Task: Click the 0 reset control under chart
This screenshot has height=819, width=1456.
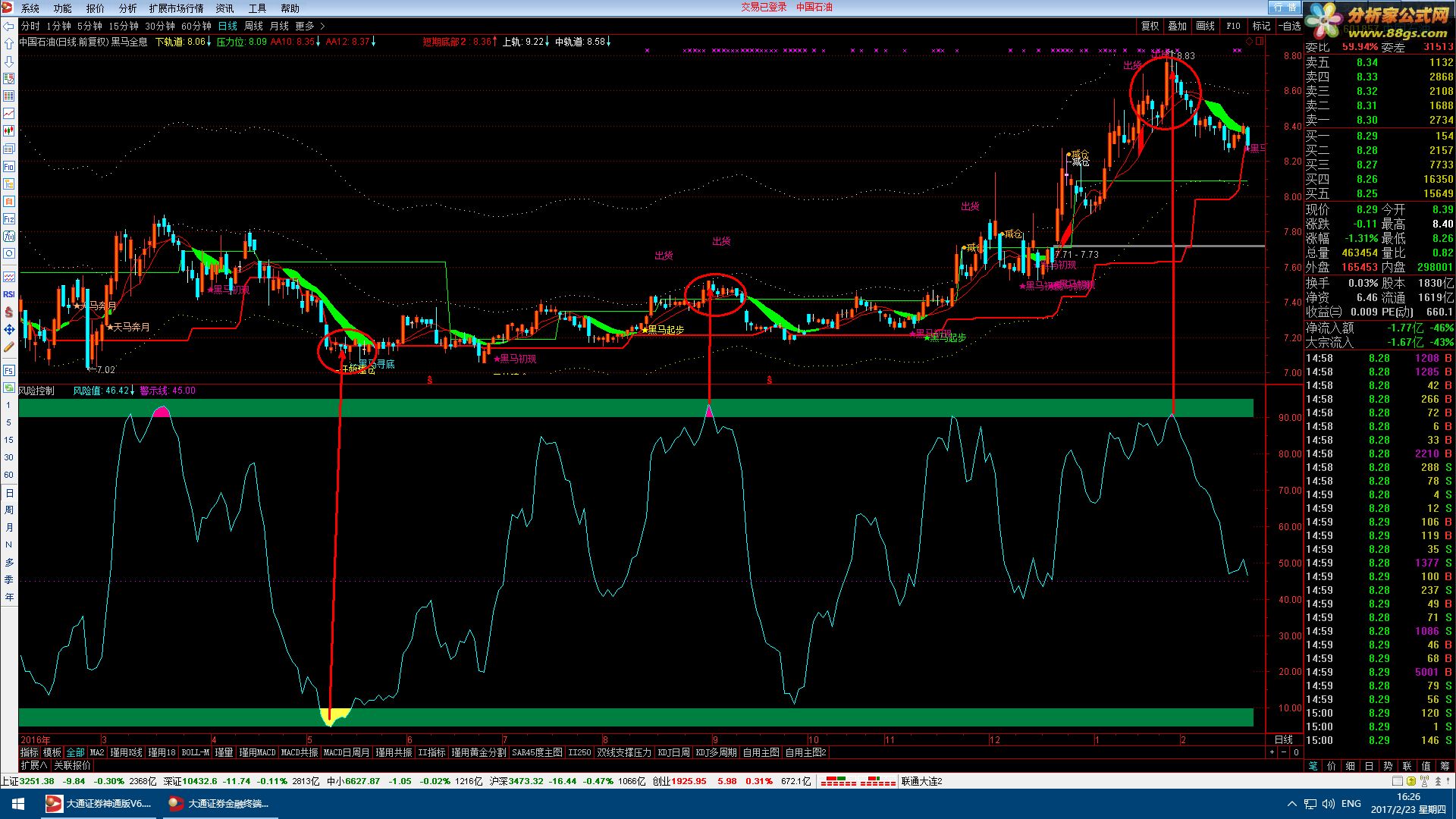Action: (x=1296, y=752)
